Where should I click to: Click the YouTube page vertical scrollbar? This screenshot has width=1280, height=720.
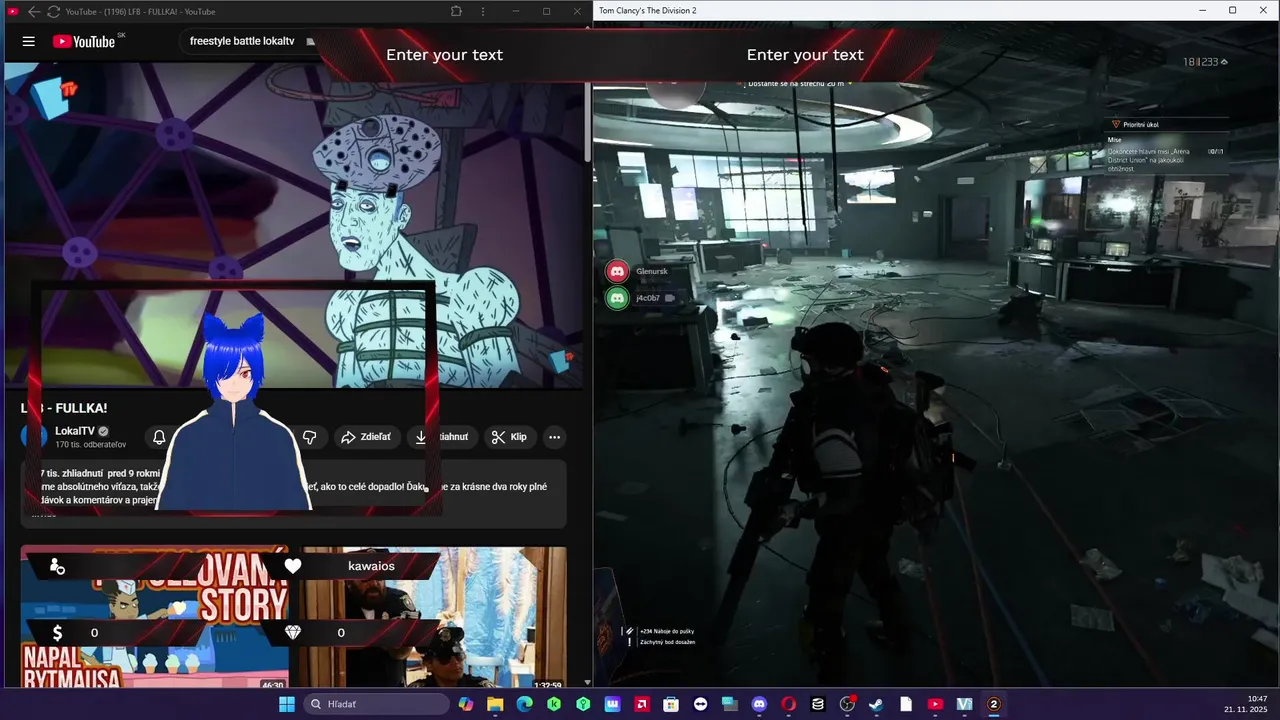pyautogui.click(x=588, y=120)
